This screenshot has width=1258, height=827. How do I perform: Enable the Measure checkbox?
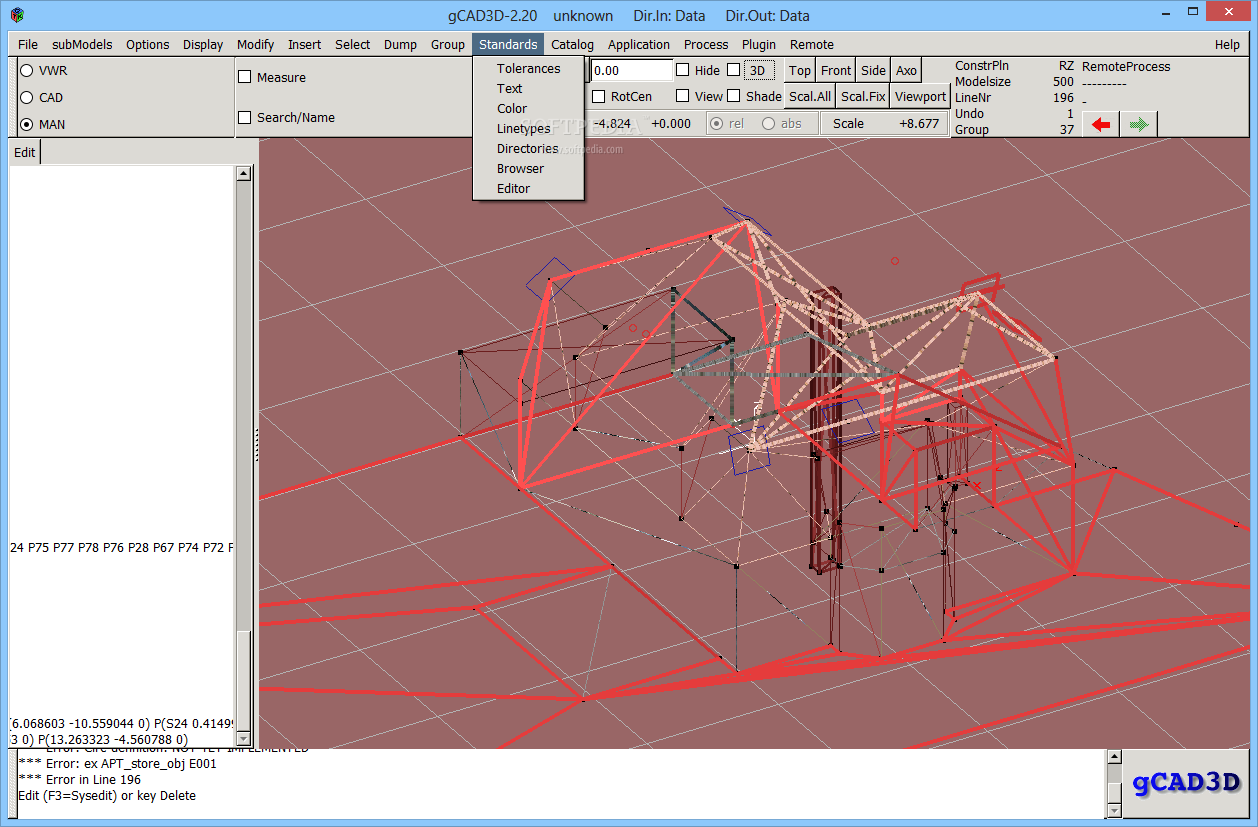pos(245,77)
